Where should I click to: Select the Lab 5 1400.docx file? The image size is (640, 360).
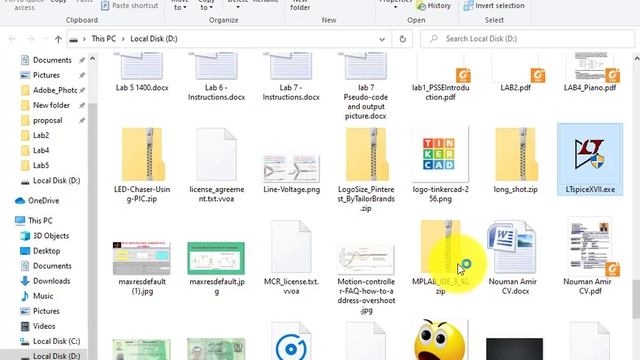(x=142, y=72)
